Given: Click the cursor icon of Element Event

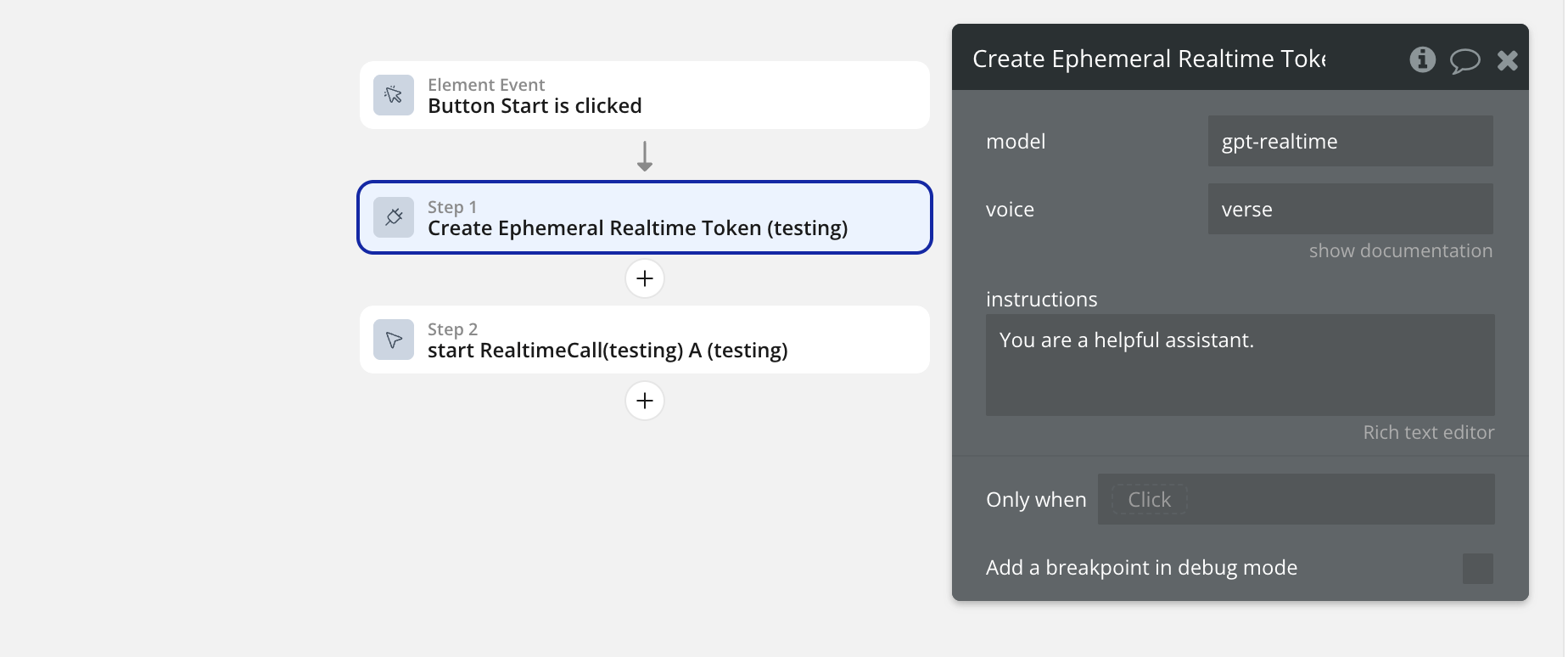Looking at the screenshot, I should tap(394, 95).
